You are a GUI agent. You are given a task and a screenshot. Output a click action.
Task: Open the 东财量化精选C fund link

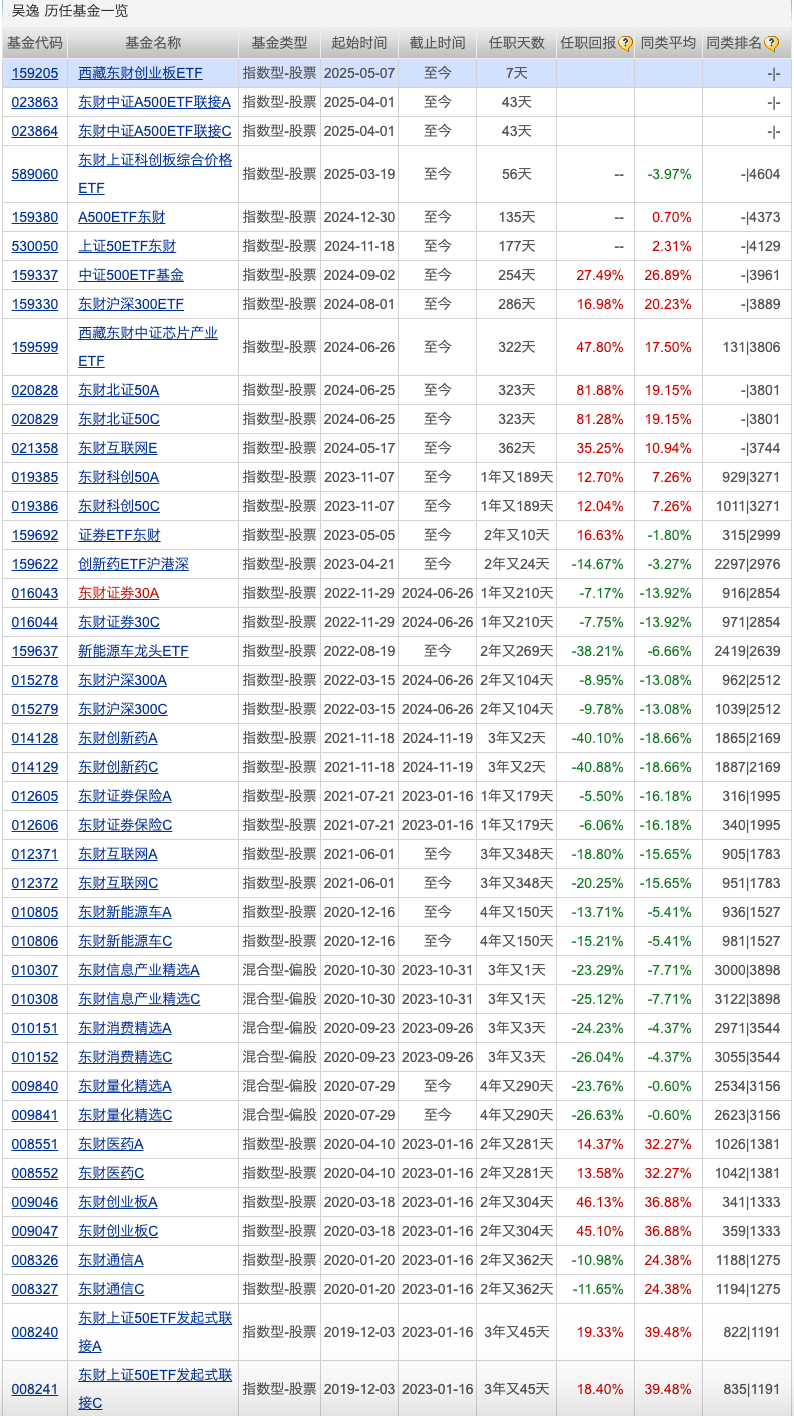coord(125,1115)
